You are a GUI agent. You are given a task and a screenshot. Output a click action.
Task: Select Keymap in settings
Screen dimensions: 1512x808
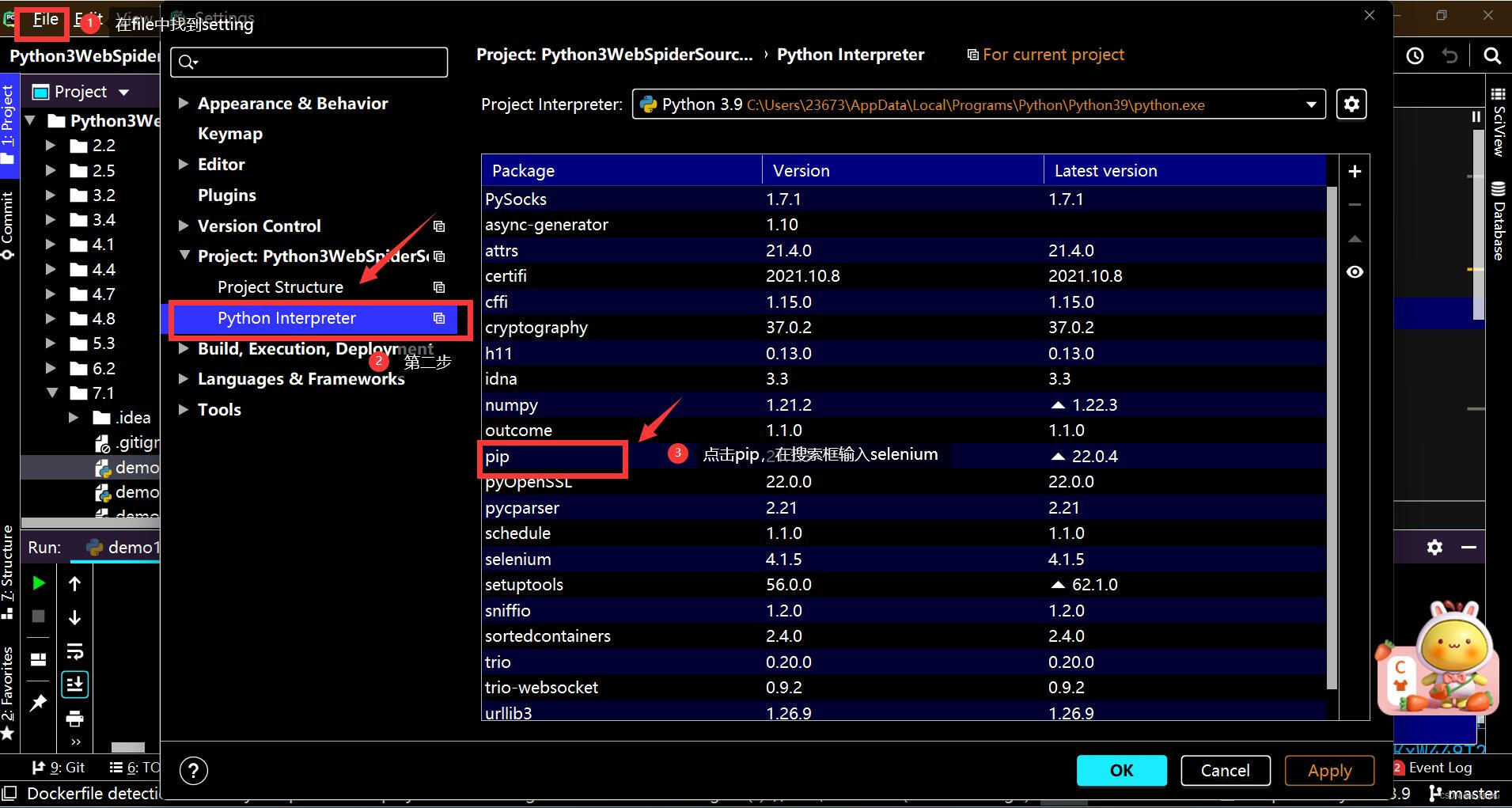click(229, 134)
